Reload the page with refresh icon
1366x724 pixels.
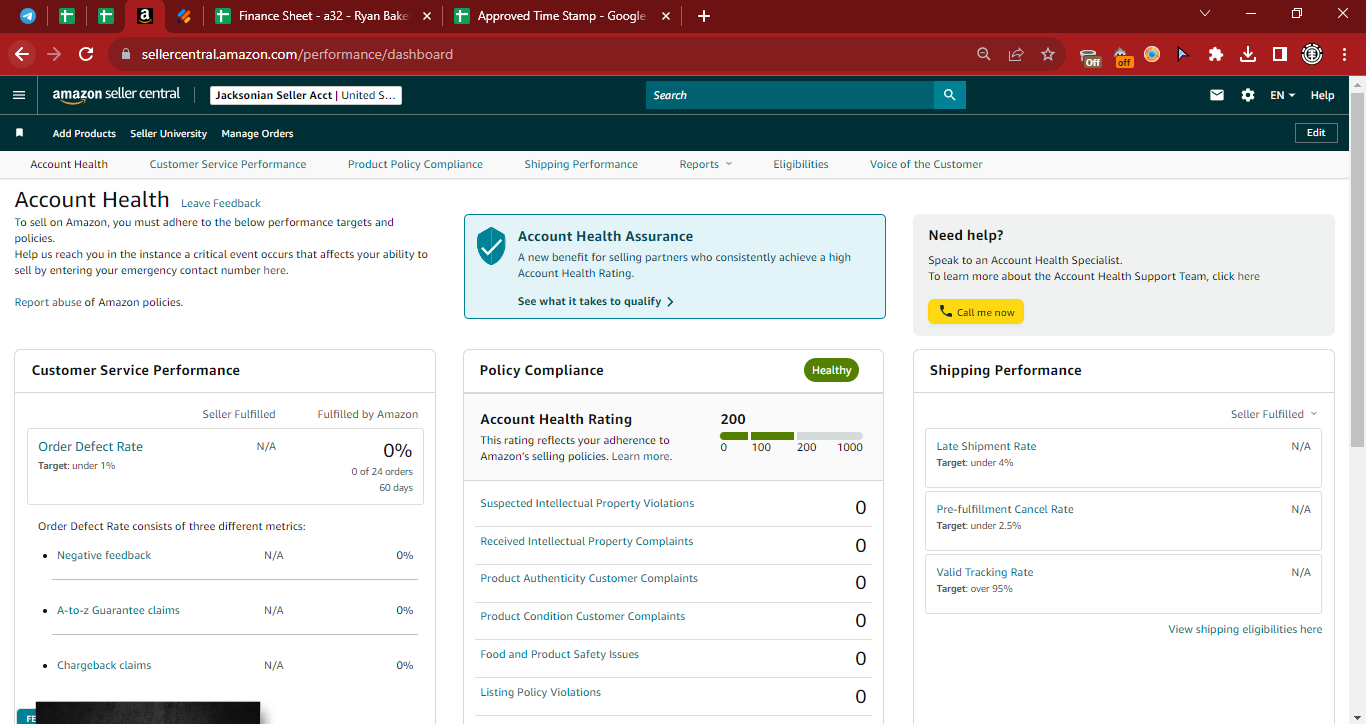(86, 54)
